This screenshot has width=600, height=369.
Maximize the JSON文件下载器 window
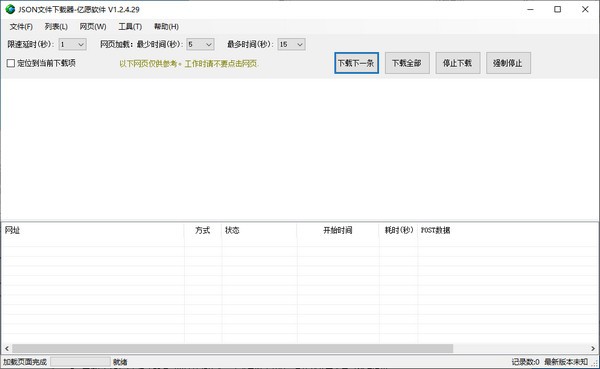[x=558, y=9]
